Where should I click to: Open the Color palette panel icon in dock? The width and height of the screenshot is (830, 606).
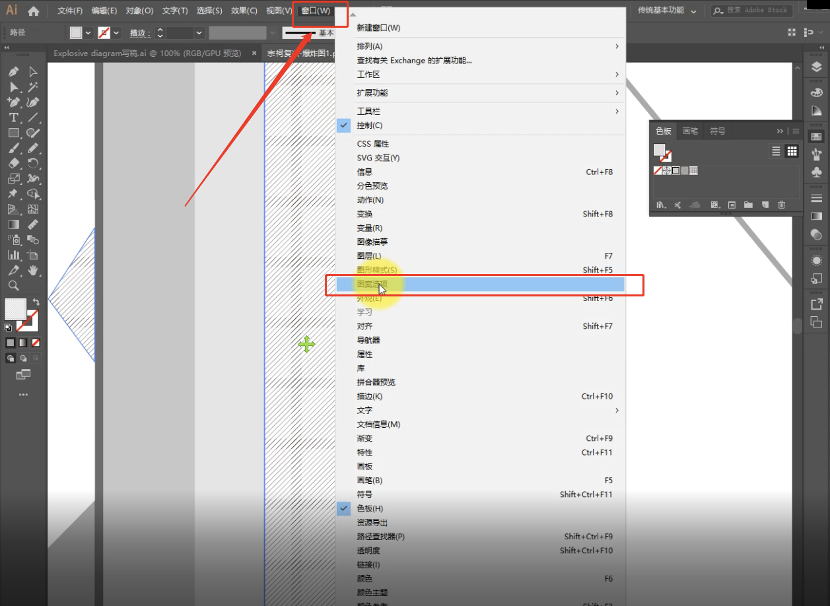[816, 92]
